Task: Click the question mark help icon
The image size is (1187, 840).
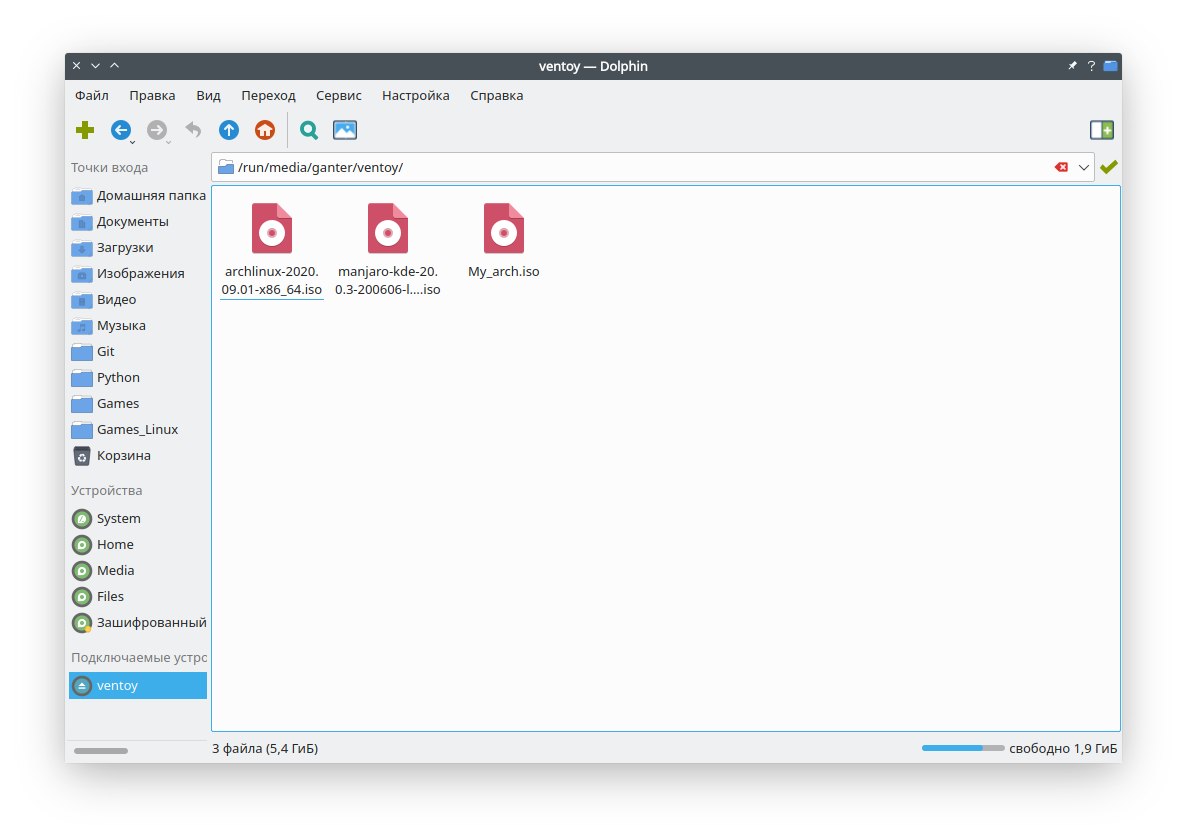Action: [1091, 66]
